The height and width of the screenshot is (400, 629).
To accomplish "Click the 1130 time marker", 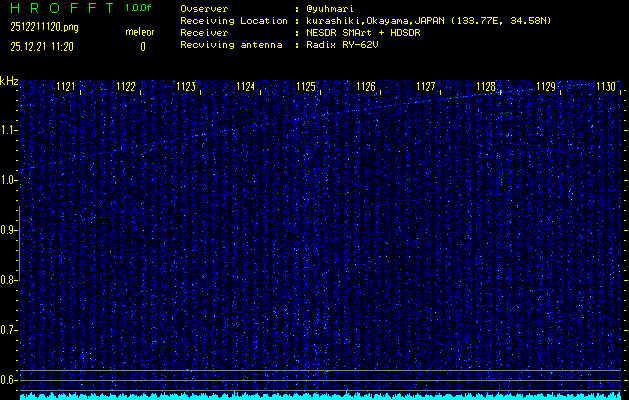I will pos(606,87).
